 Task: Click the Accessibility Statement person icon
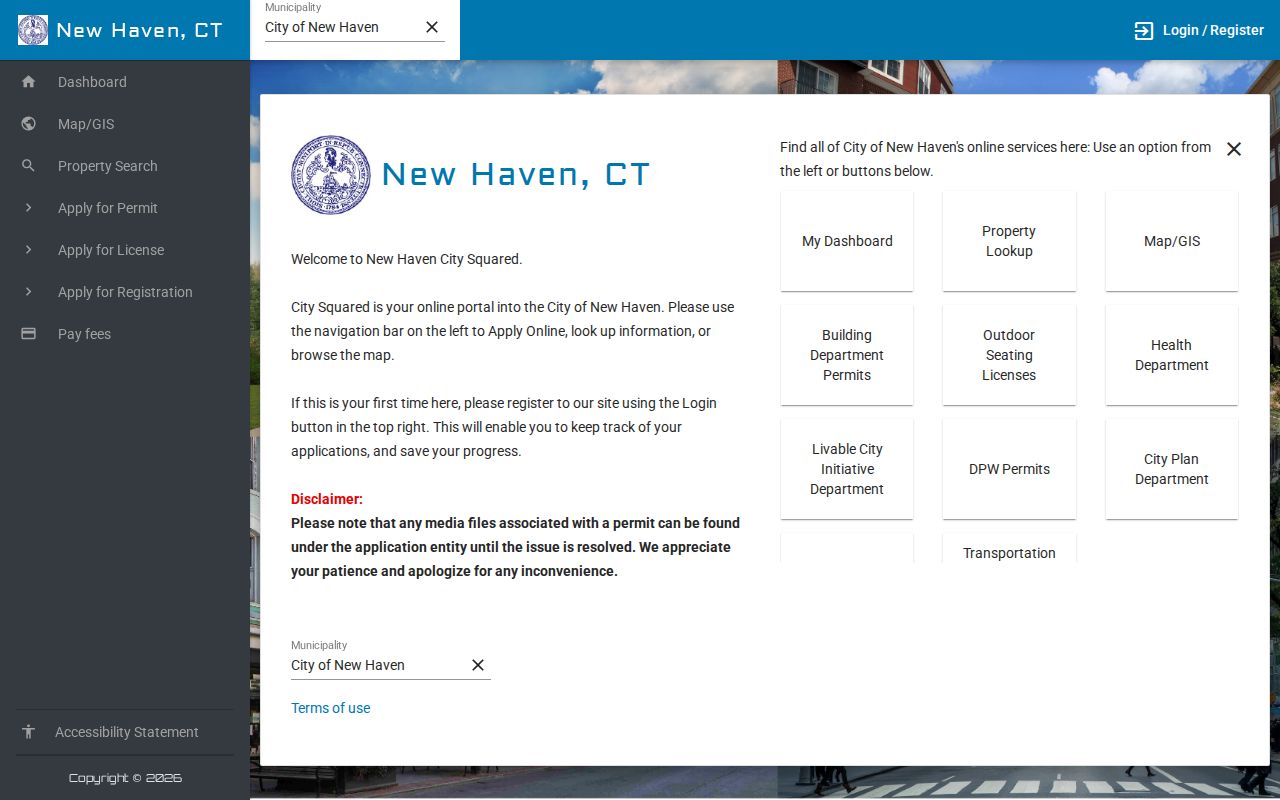click(x=28, y=732)
